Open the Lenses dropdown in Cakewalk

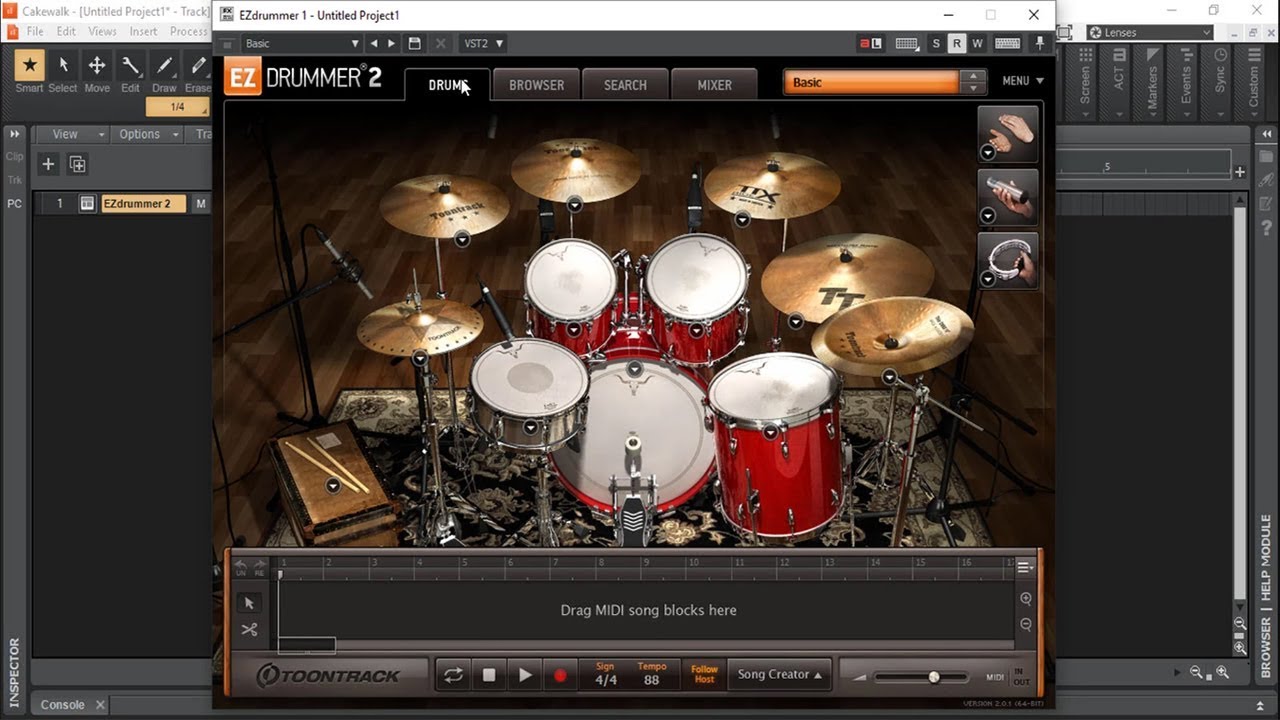tap(1149, 32)
